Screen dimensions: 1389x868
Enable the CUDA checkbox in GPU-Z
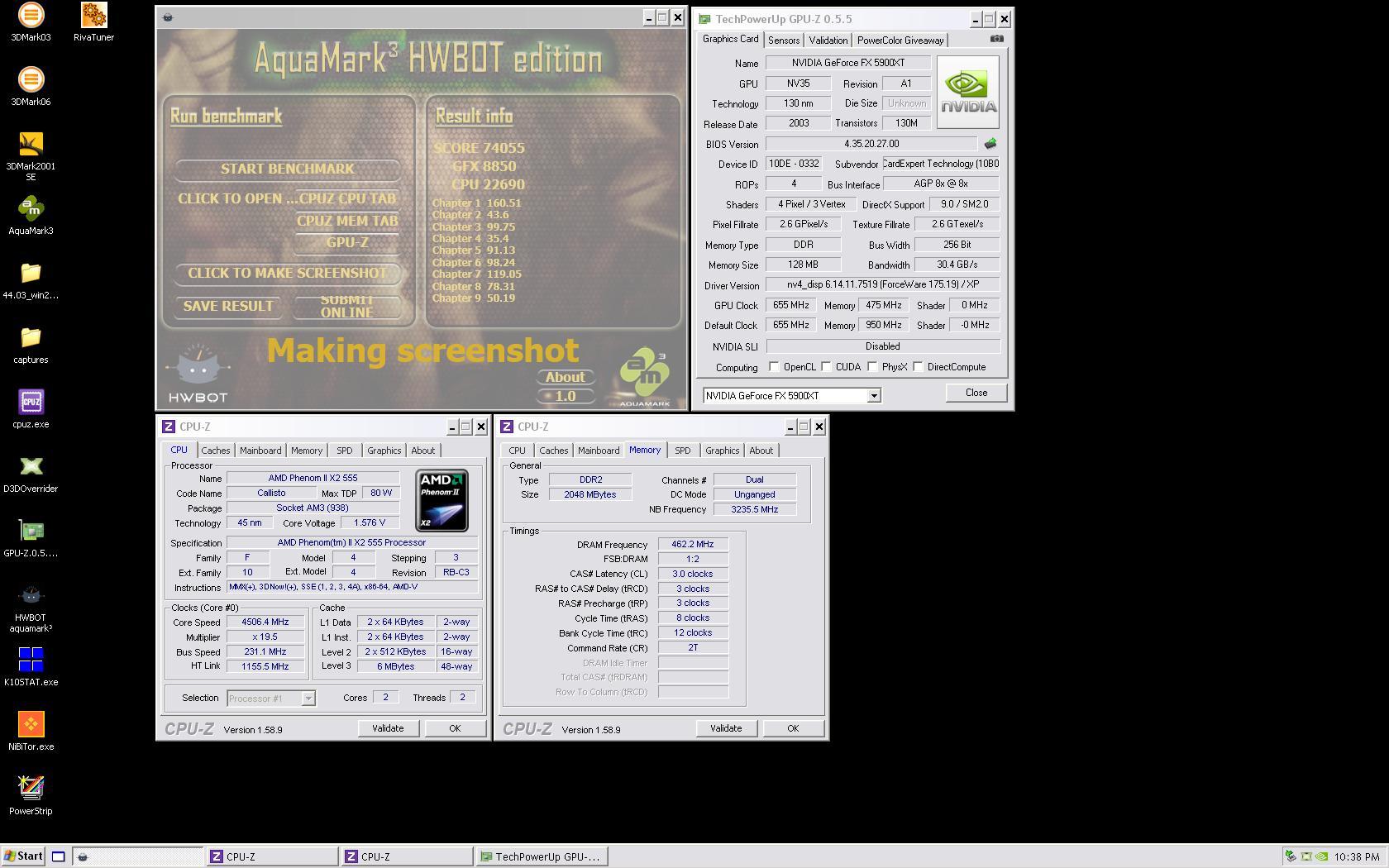tap(826, 366)
